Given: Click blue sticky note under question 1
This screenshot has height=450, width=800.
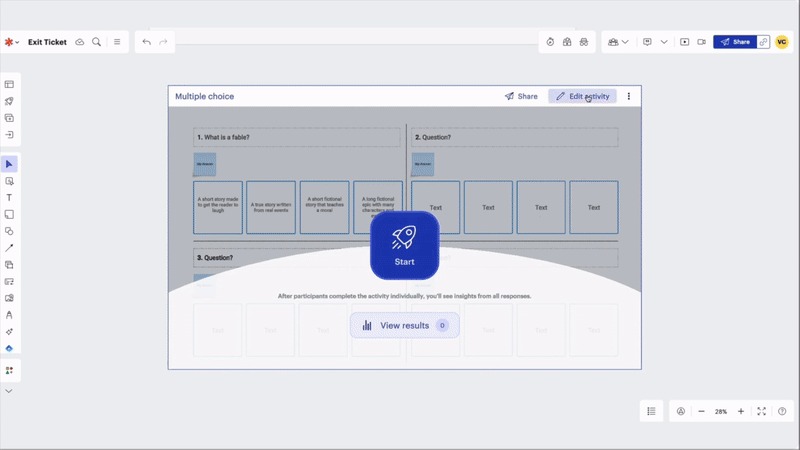Looking at the screenshot, I should (x=205, y=164).
